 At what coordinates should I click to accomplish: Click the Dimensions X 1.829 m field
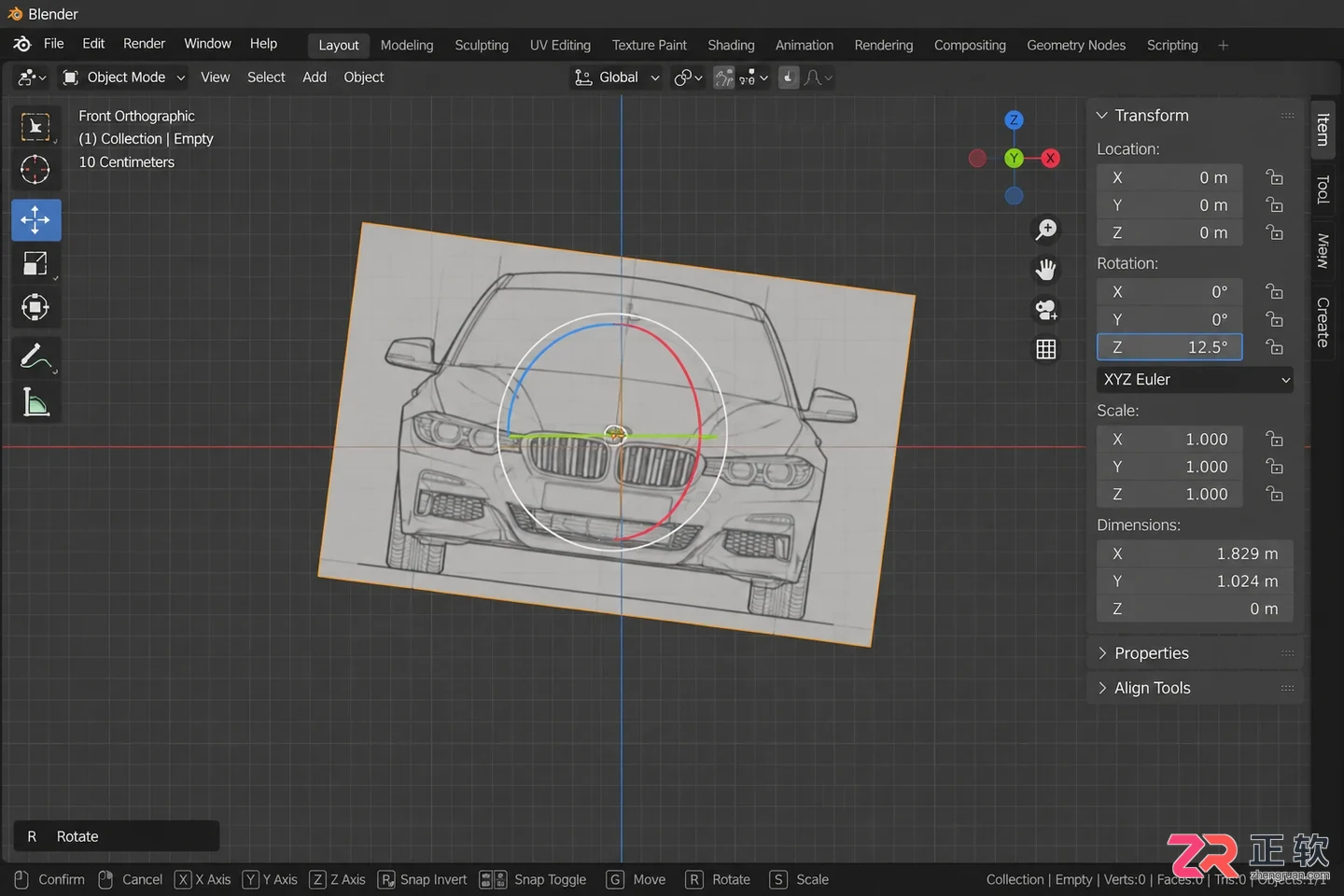click(x=1196, y=554)
